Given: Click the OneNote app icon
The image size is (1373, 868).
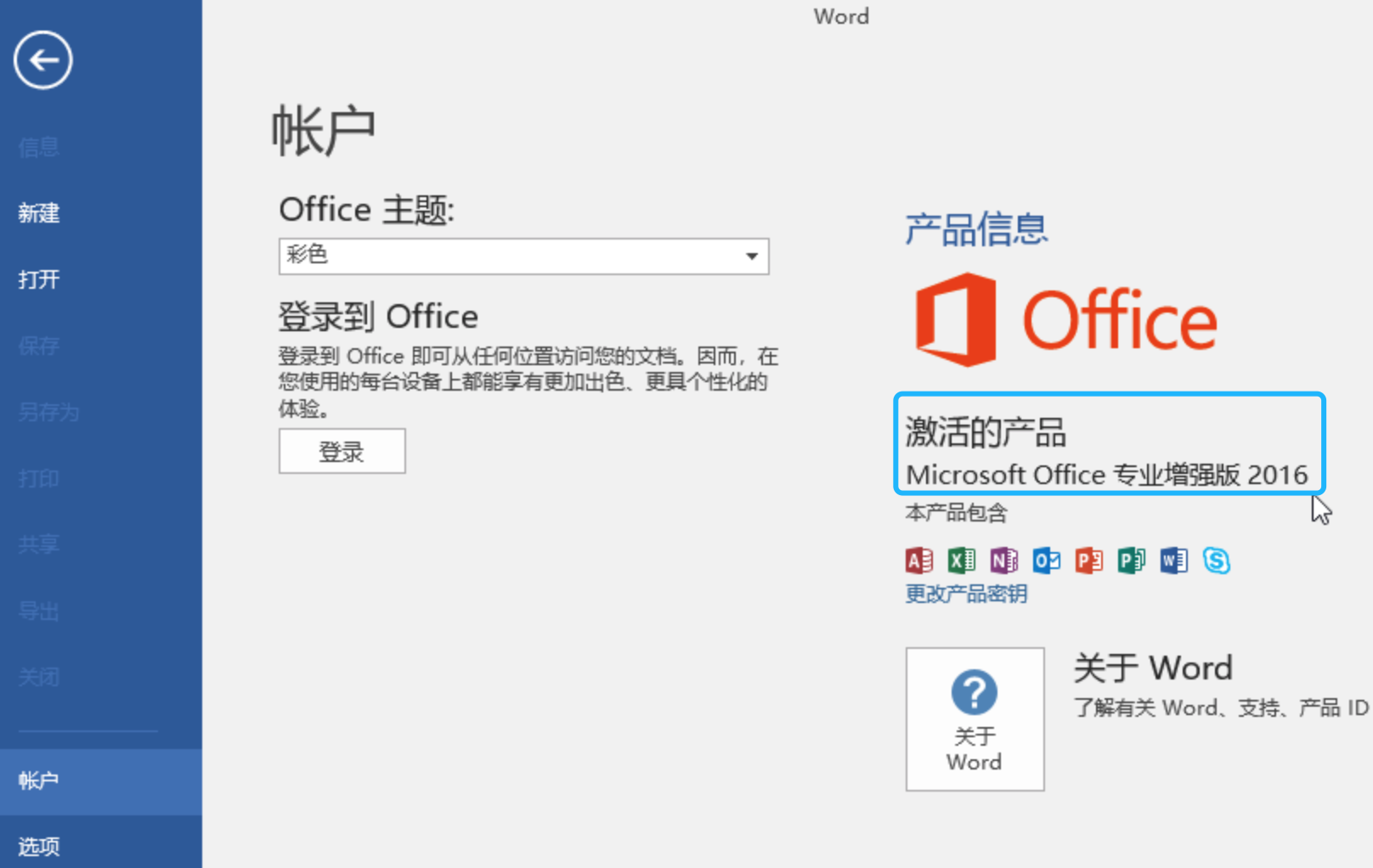Looking at the screenshot, I should click(x=1003, y=561).
